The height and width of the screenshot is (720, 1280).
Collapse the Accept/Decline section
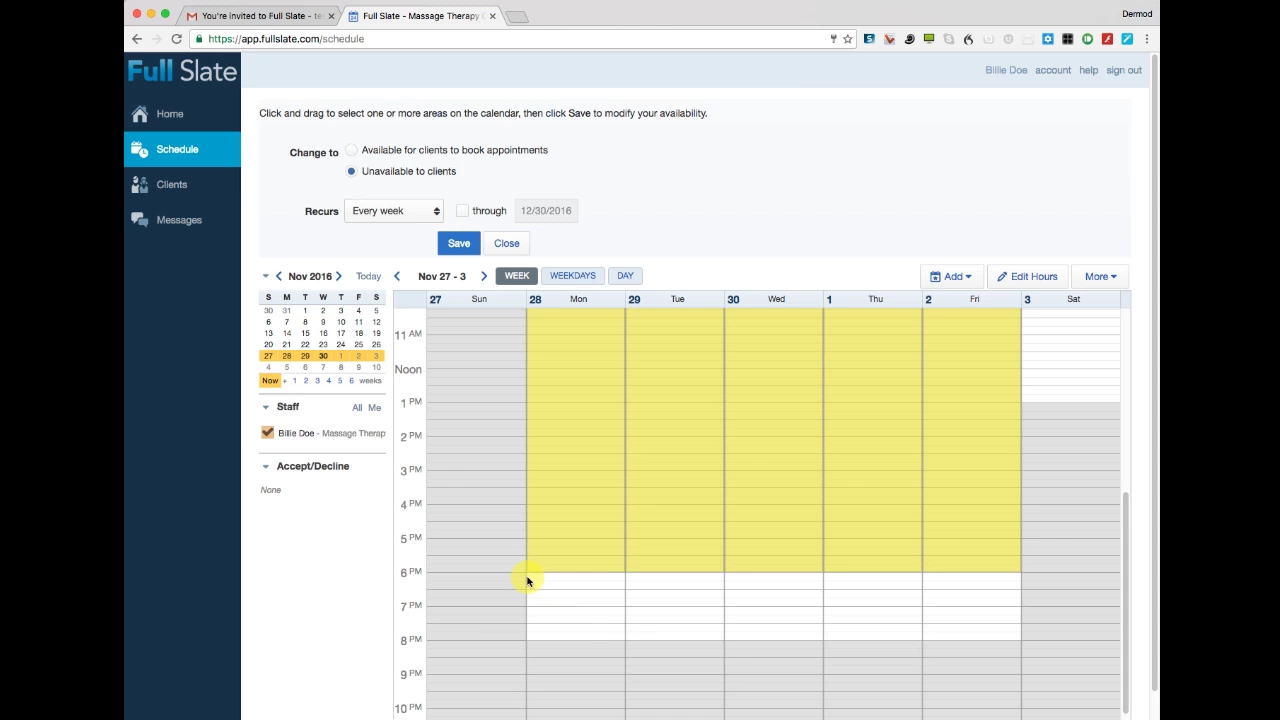(266, 466)
